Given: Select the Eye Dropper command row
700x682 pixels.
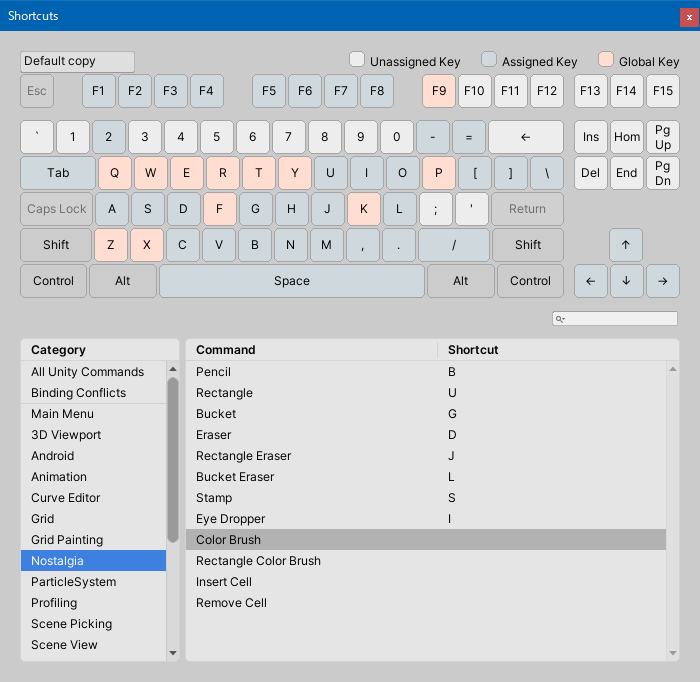Looking at the screenshot, I should (231, 519).
